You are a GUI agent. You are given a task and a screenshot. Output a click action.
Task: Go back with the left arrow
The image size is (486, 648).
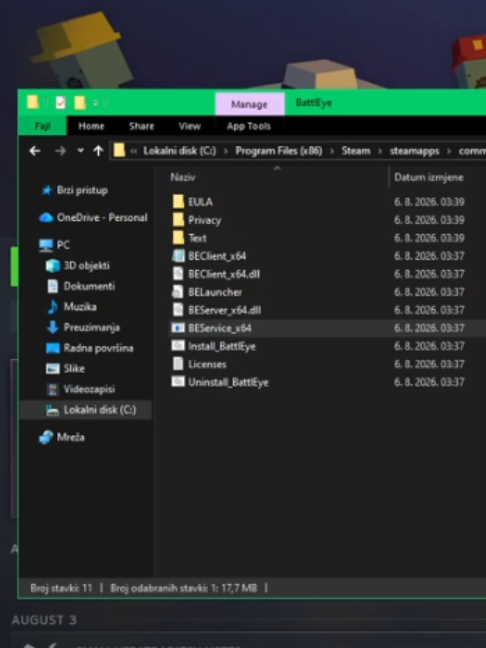pyautogui.click(x=35, y=151)
